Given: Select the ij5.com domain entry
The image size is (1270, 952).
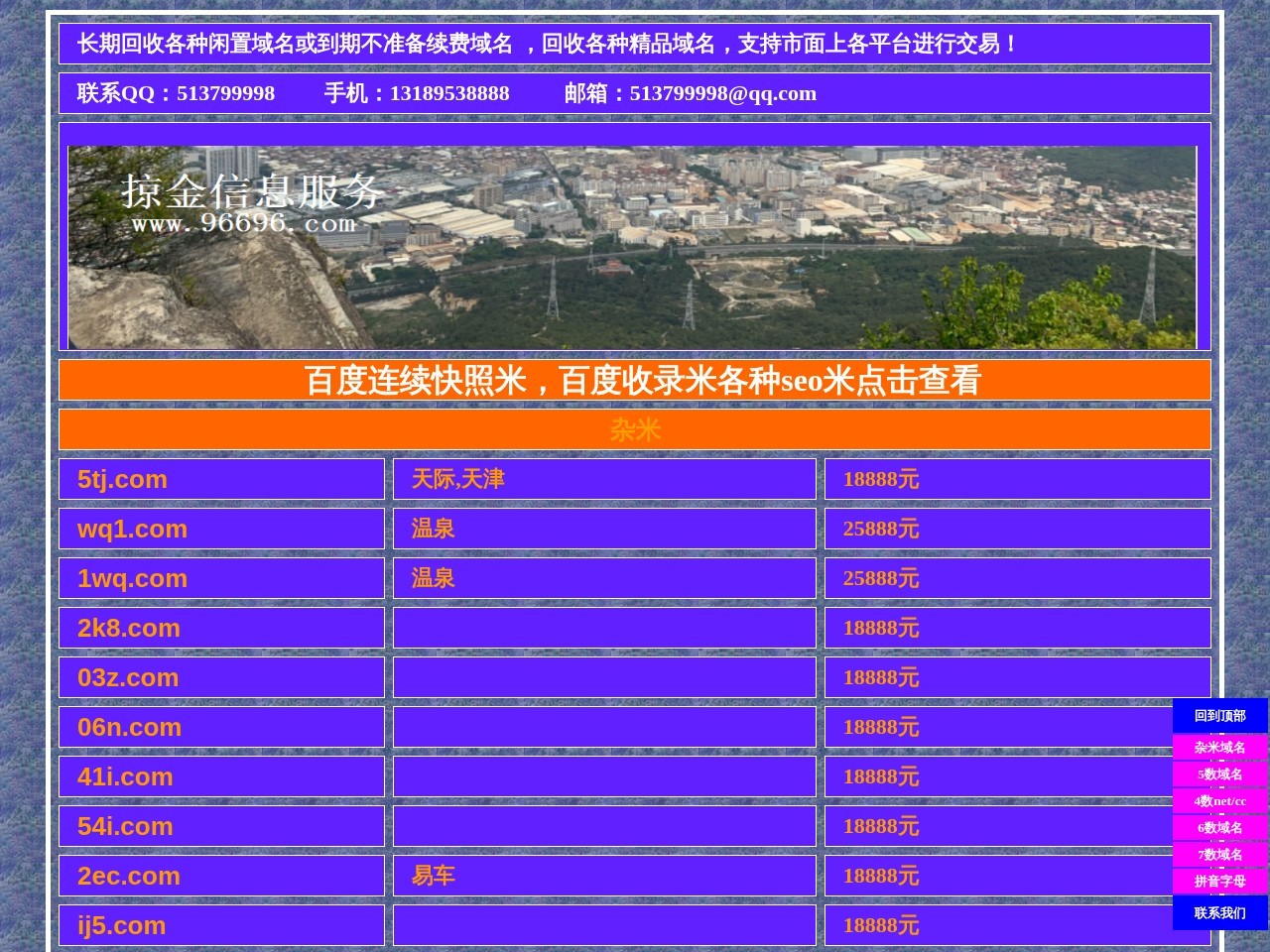Looking at the screenshot, I should [x=122, y=925].
